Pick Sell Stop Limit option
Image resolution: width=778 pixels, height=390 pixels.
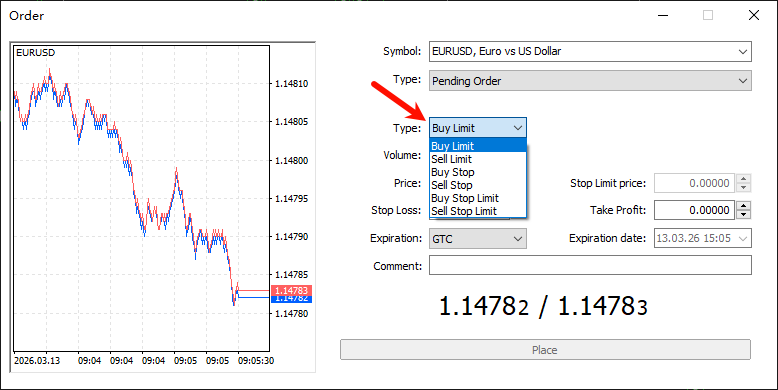[x=477, y=211]
